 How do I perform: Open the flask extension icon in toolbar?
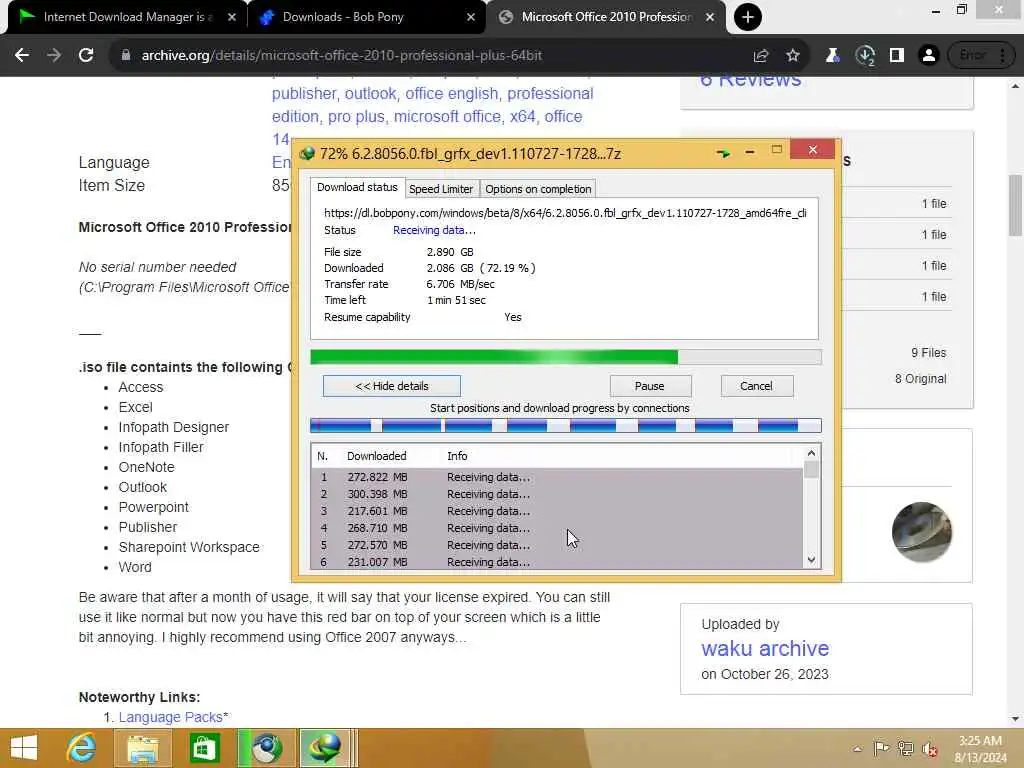pos(833,56)
